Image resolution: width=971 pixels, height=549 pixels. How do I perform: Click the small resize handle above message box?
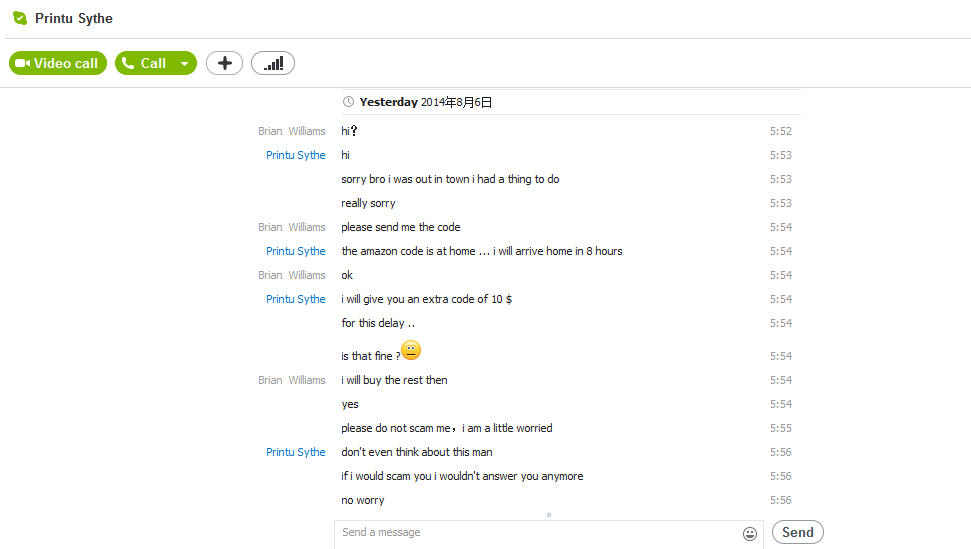[549, 514]
